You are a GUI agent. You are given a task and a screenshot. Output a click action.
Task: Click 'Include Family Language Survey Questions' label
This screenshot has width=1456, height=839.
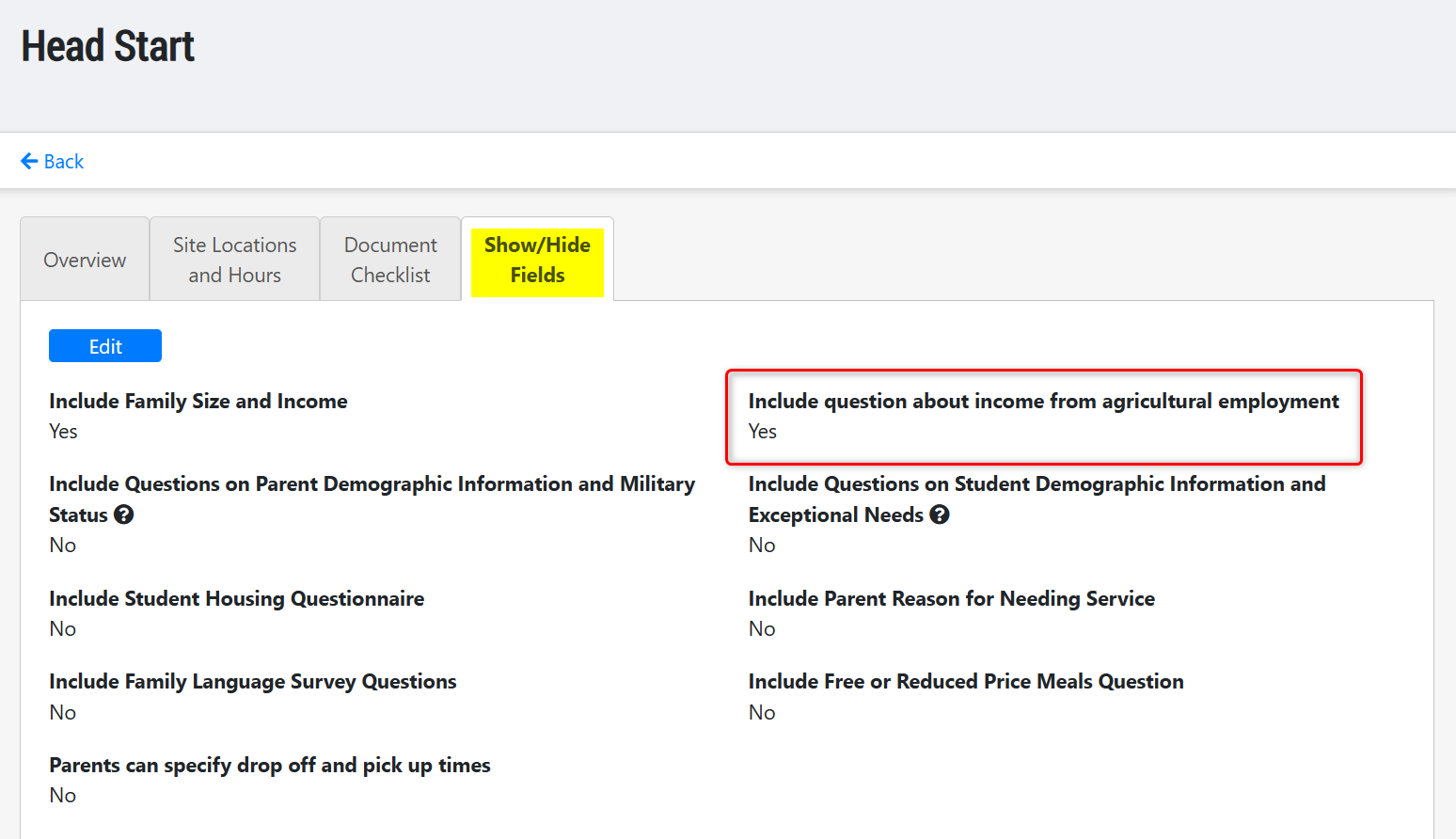253,681
